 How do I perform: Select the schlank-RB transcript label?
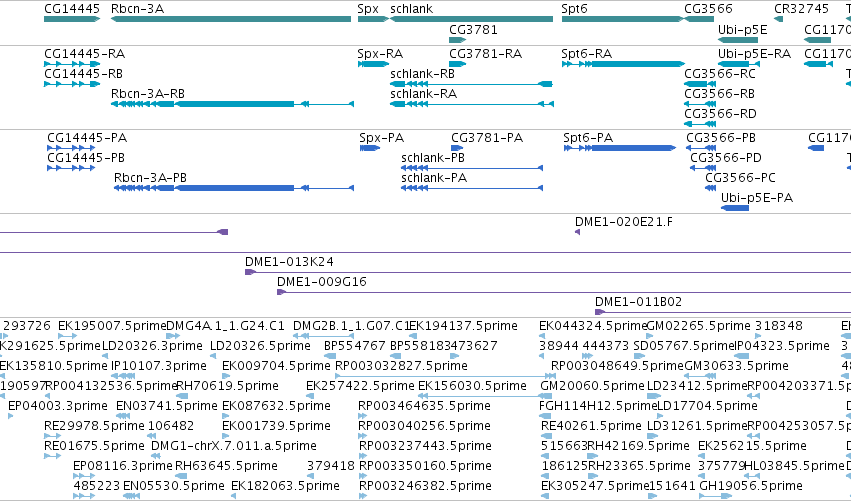coord(422,74)
